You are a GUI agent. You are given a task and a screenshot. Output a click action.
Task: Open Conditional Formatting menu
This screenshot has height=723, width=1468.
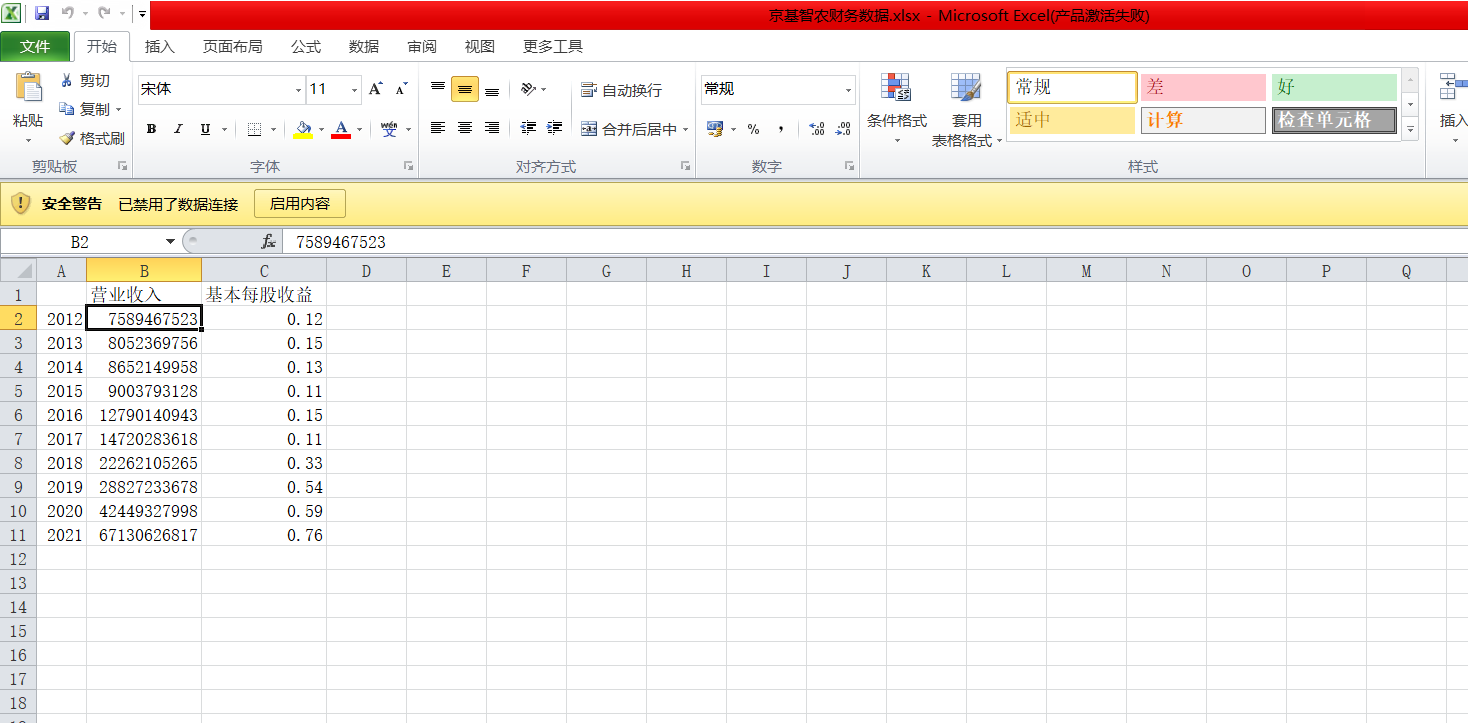click(896, 110)
